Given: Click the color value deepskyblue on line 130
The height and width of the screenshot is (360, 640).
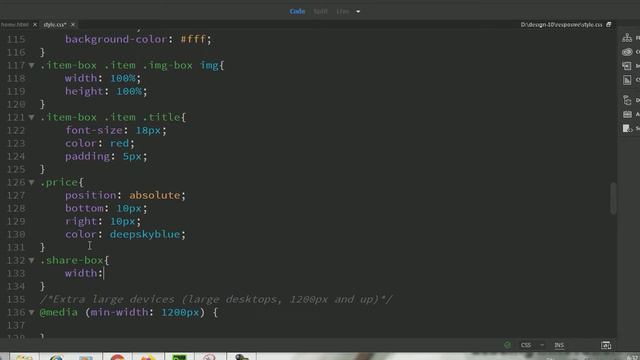Looking at the screenshot, I should (x=145, y=234).
